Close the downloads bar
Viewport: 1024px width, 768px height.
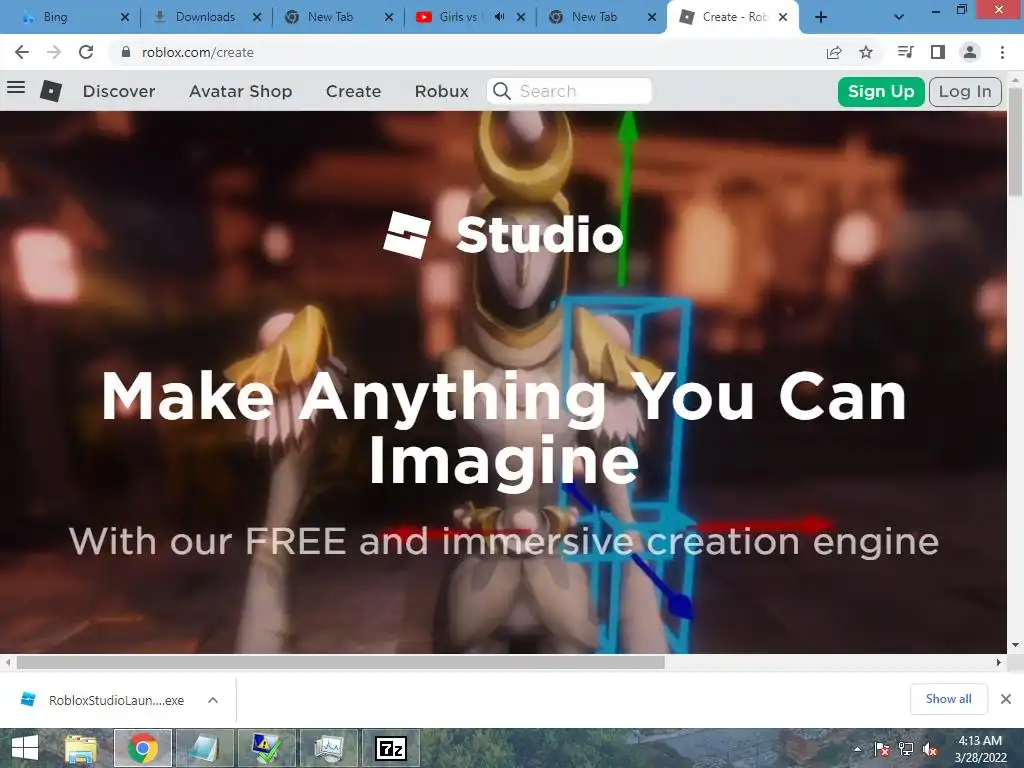(1006, 699)
